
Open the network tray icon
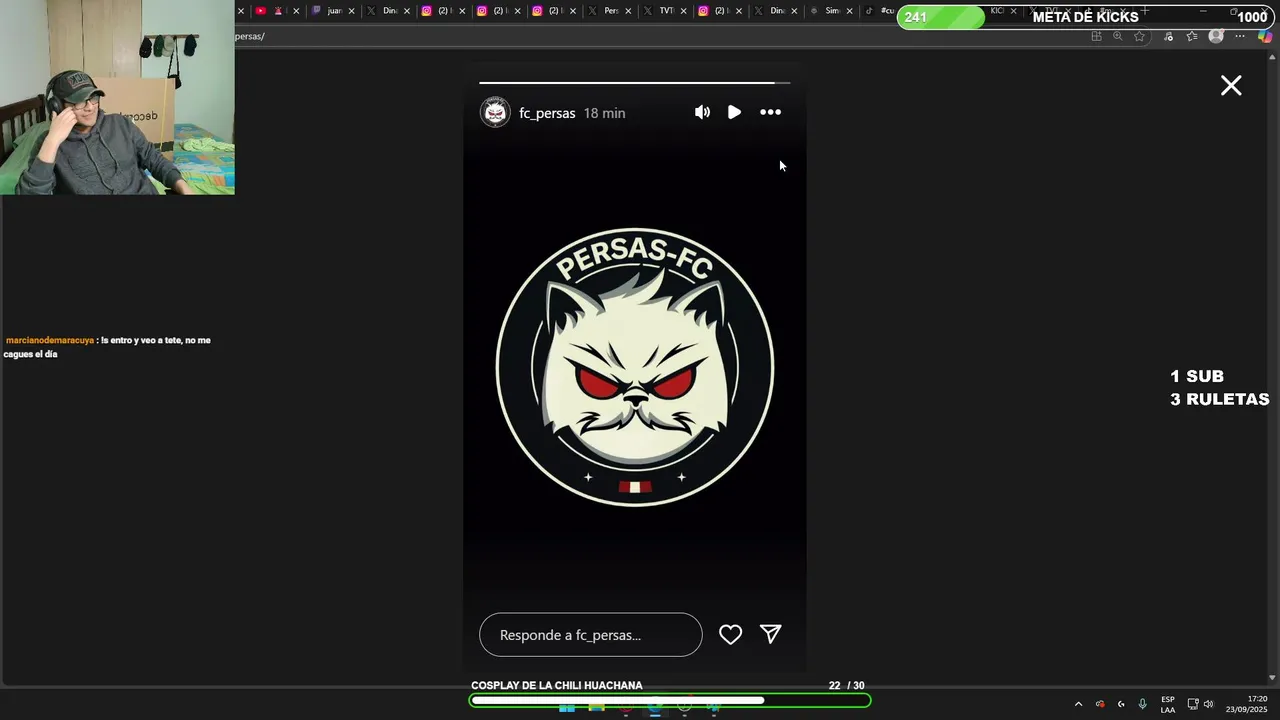point(1193,704)
